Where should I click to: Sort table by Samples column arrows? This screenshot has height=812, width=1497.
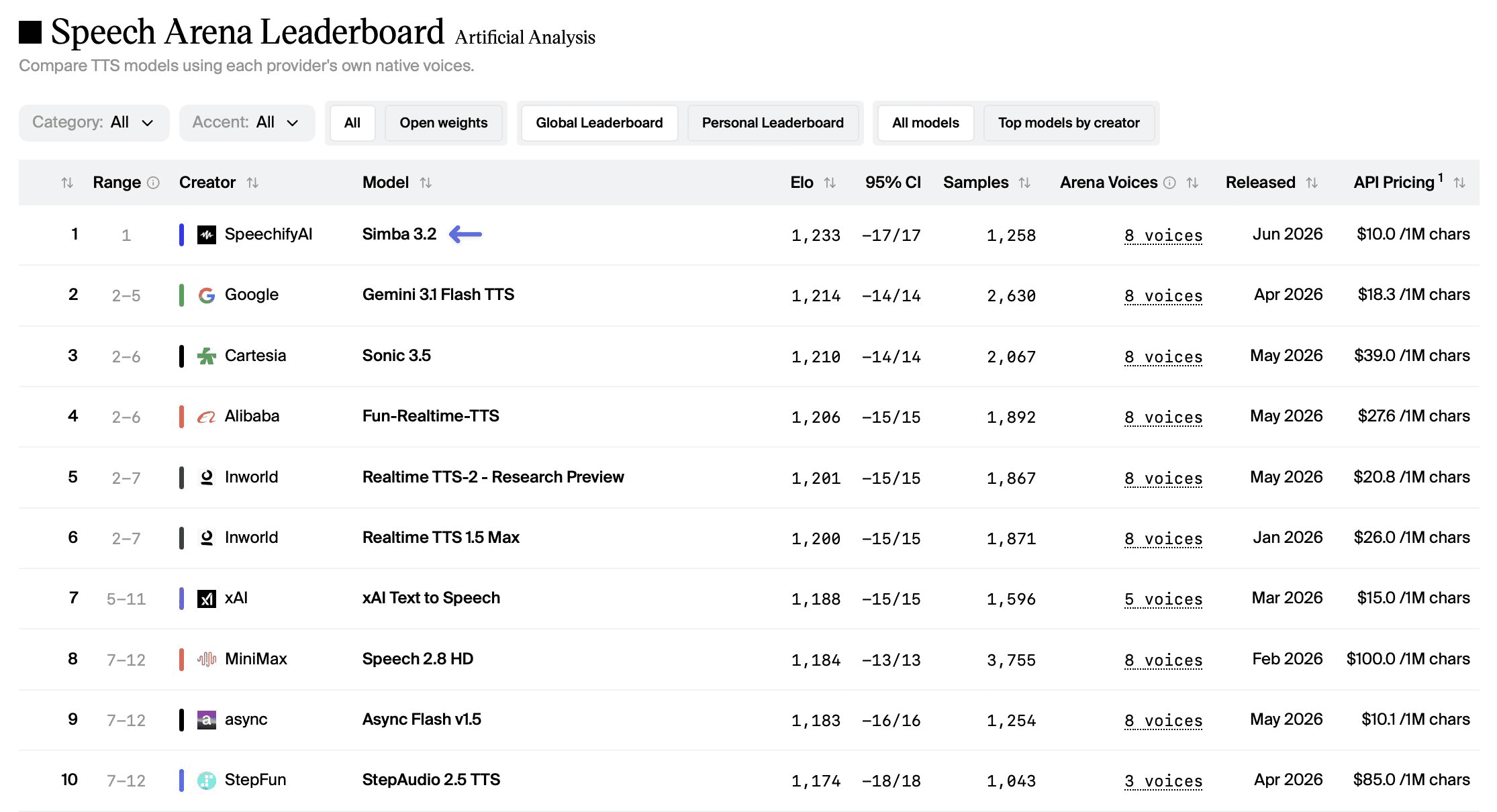click(1024, 183)
